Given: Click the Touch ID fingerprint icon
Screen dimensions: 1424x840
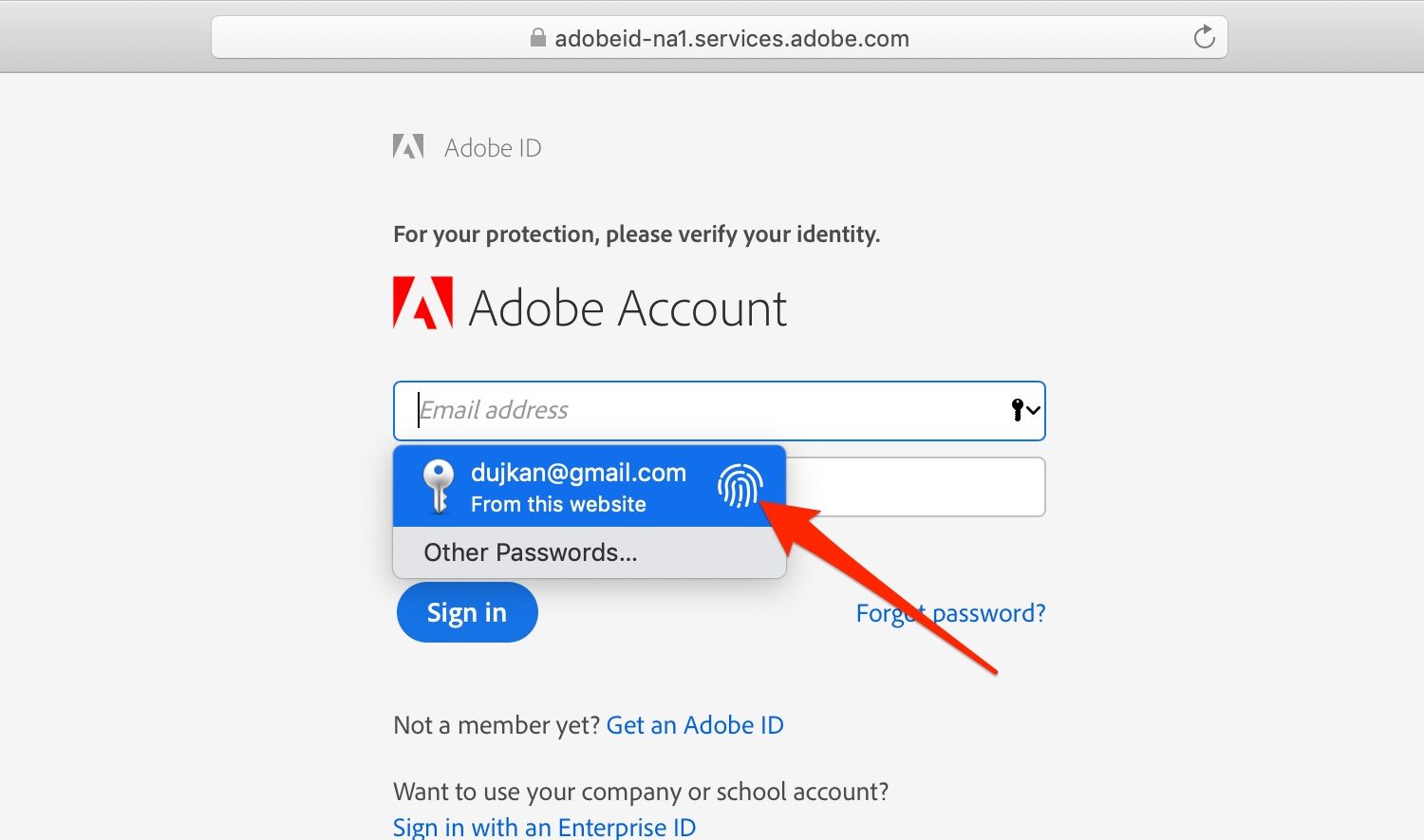Looking at the screenshot, I should pyautogui.click(x=740, y=486).
